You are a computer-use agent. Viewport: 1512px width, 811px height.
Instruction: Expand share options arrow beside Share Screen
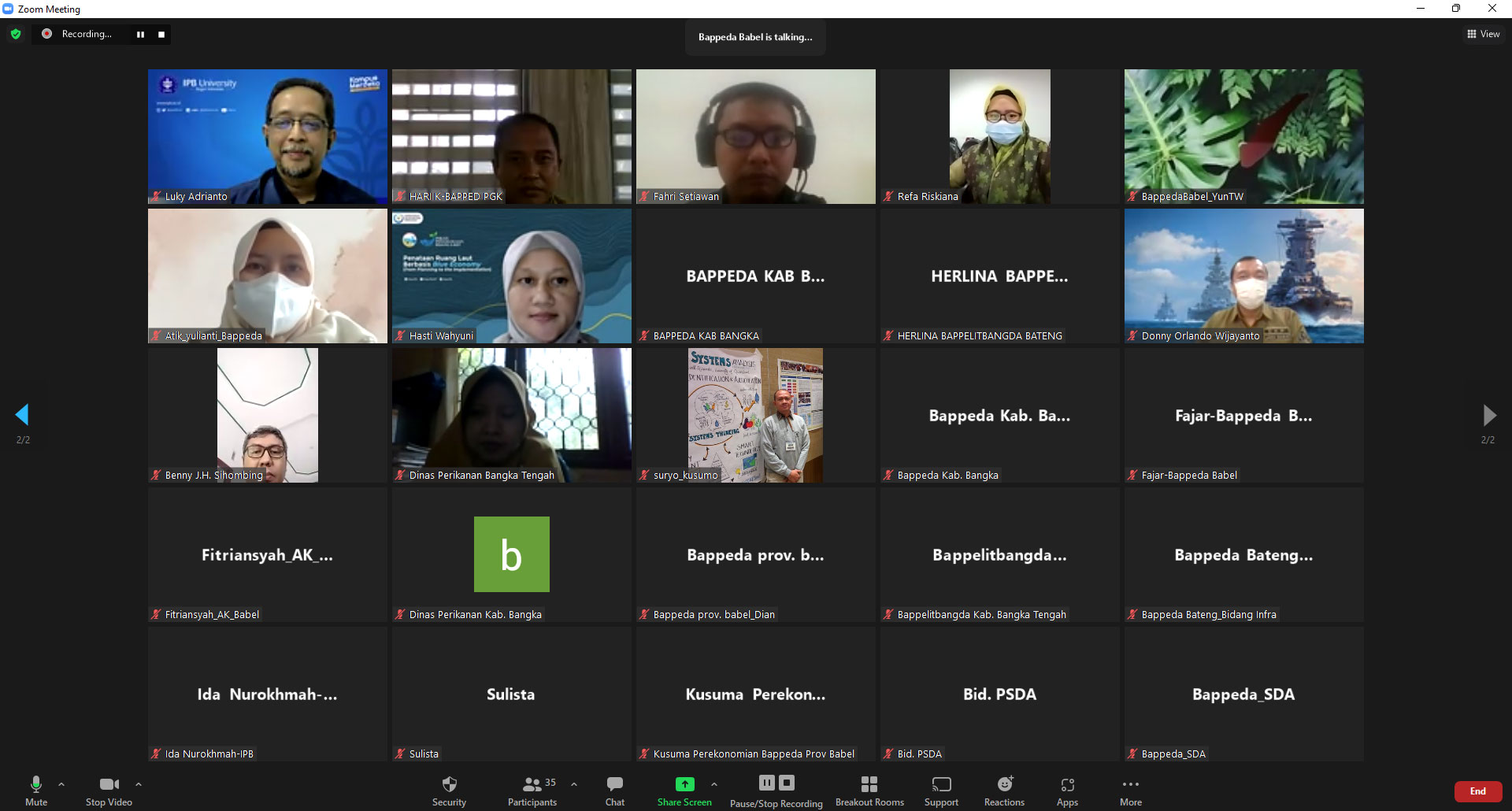[714, 784]
